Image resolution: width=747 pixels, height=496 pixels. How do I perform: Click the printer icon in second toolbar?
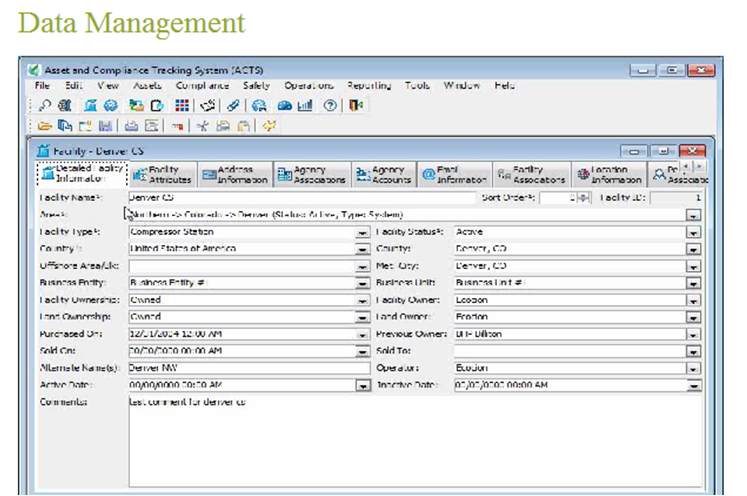pyautogui.click(x=131, y=126)
